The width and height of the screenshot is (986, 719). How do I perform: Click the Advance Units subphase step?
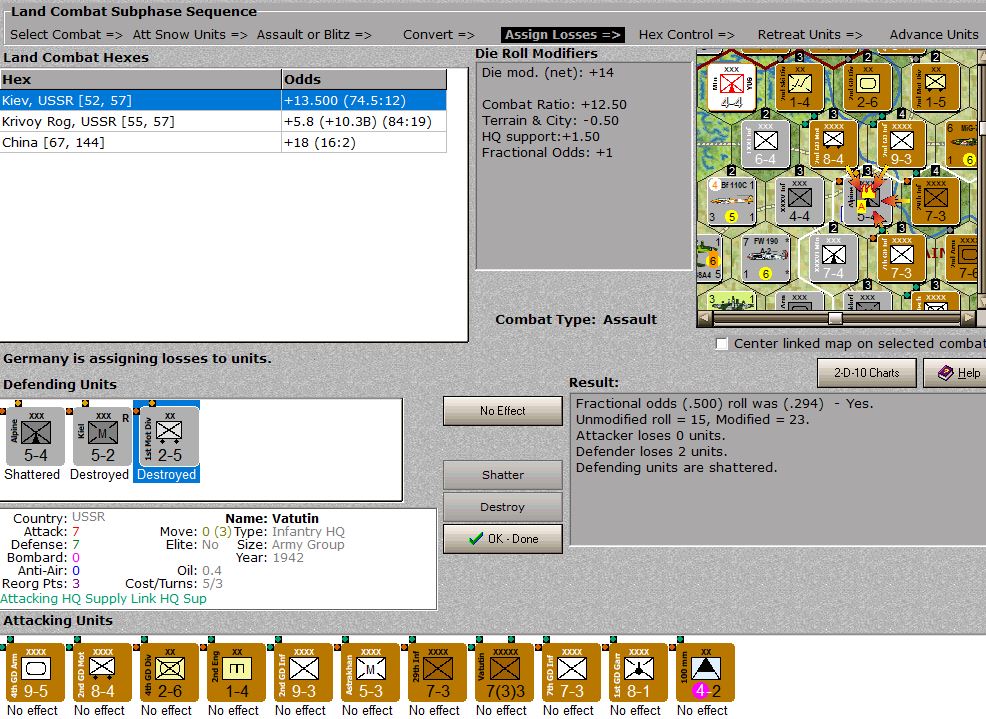(934, 35)
